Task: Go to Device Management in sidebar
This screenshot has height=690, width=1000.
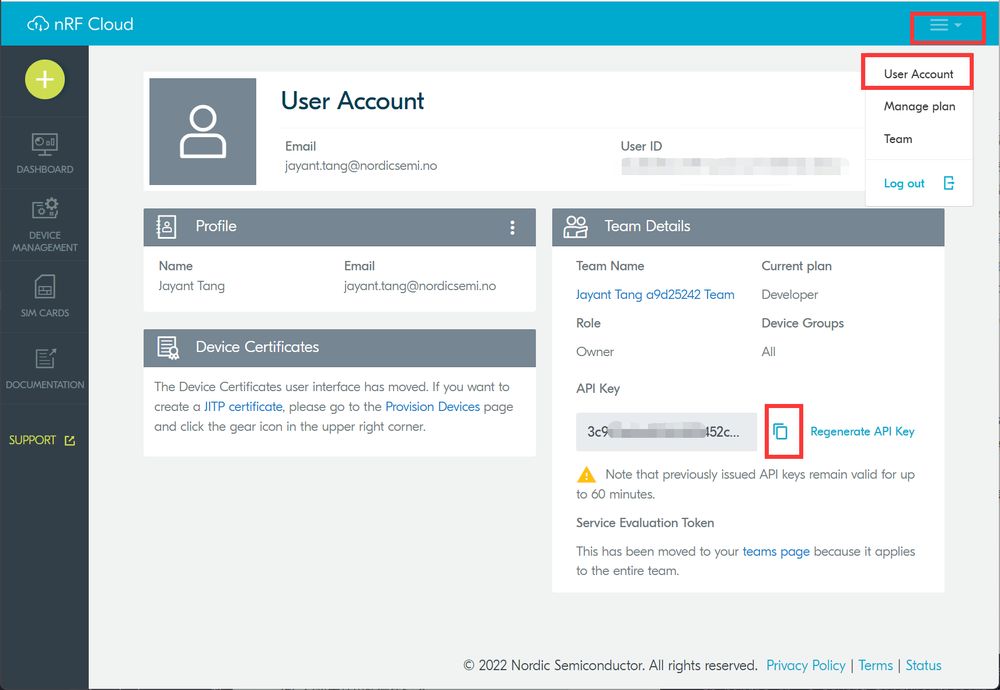Action: (x=45, y=224)
